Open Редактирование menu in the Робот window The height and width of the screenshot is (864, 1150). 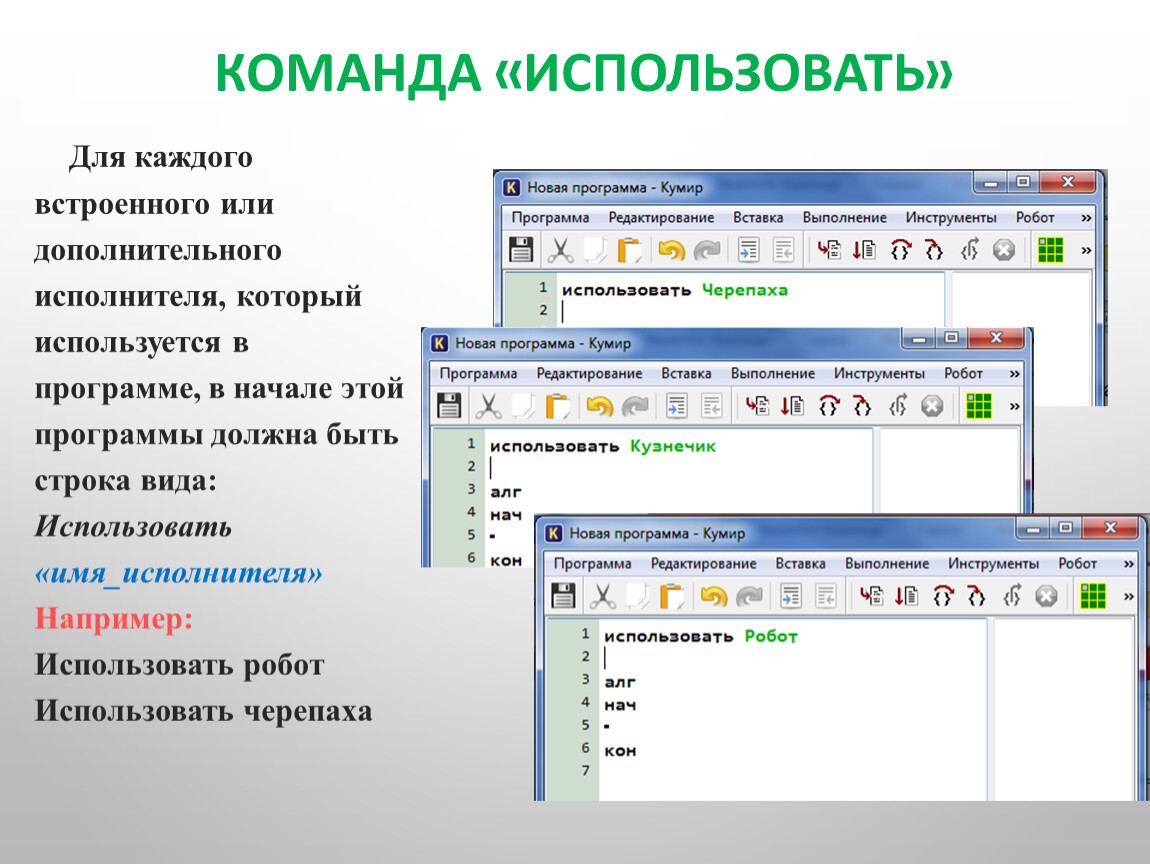tap(703, 564)
